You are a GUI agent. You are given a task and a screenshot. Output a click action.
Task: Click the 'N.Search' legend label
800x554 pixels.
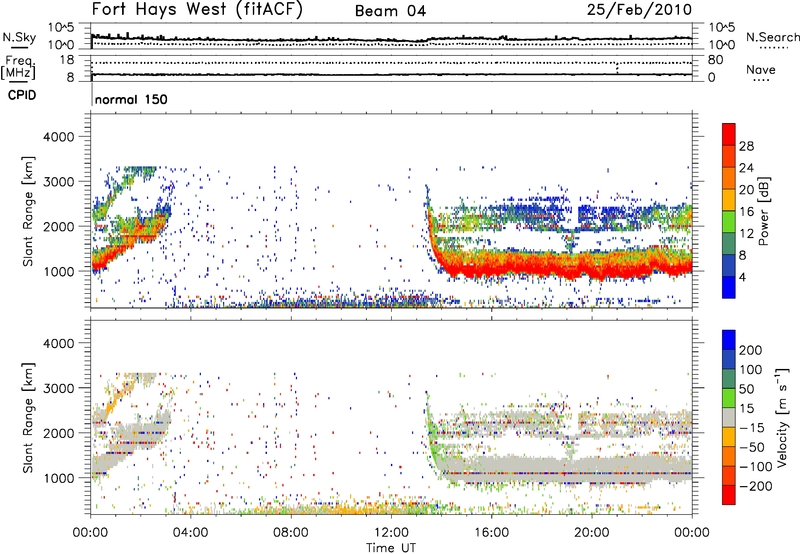(x=772, y=37)
